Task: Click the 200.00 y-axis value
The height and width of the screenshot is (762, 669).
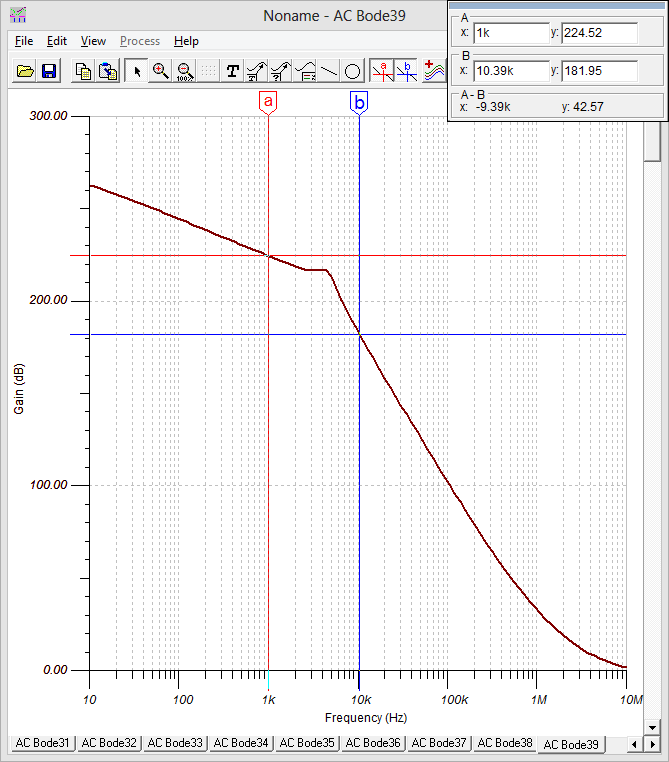Action: (x=48, y=300)
